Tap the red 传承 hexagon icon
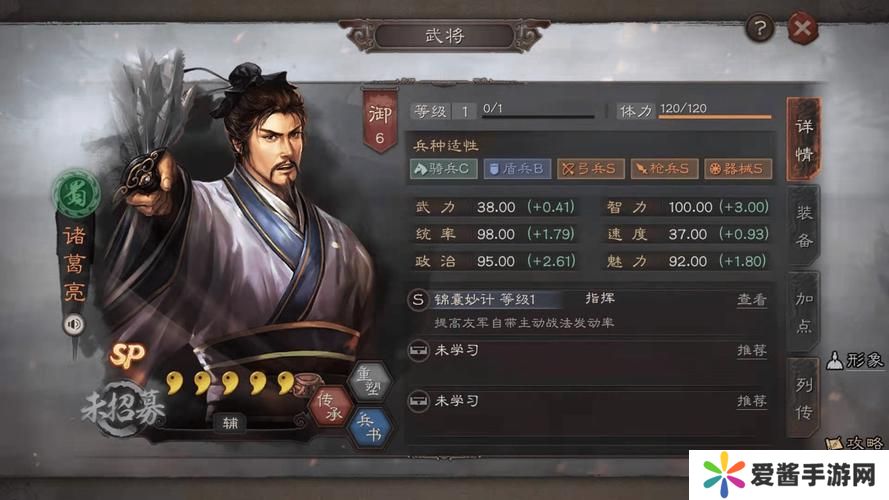The width and height of the screenshot is (889, 500). pyautogui.click(x=329, y=407)
